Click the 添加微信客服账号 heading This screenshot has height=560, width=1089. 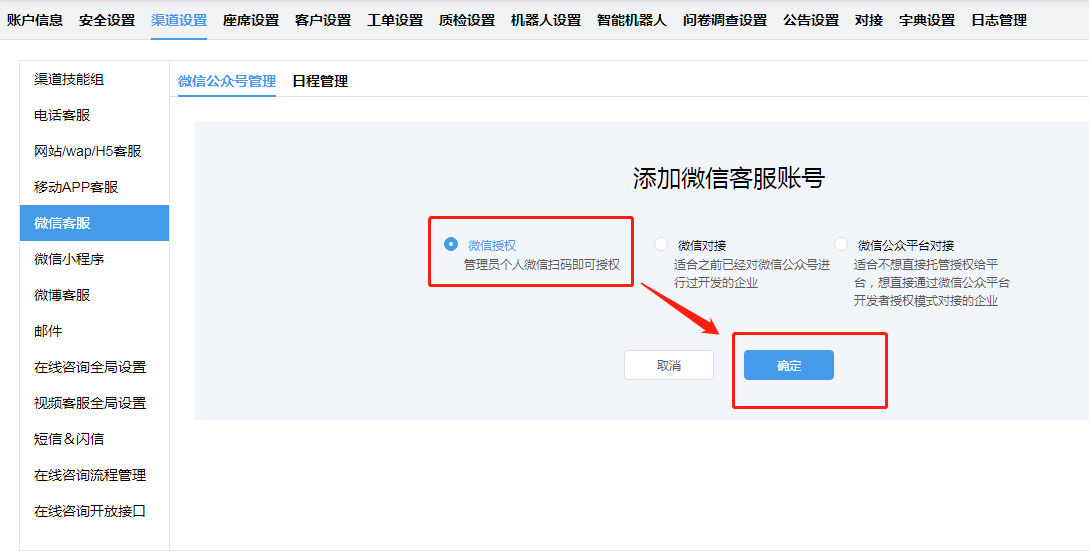coord(729,179)
